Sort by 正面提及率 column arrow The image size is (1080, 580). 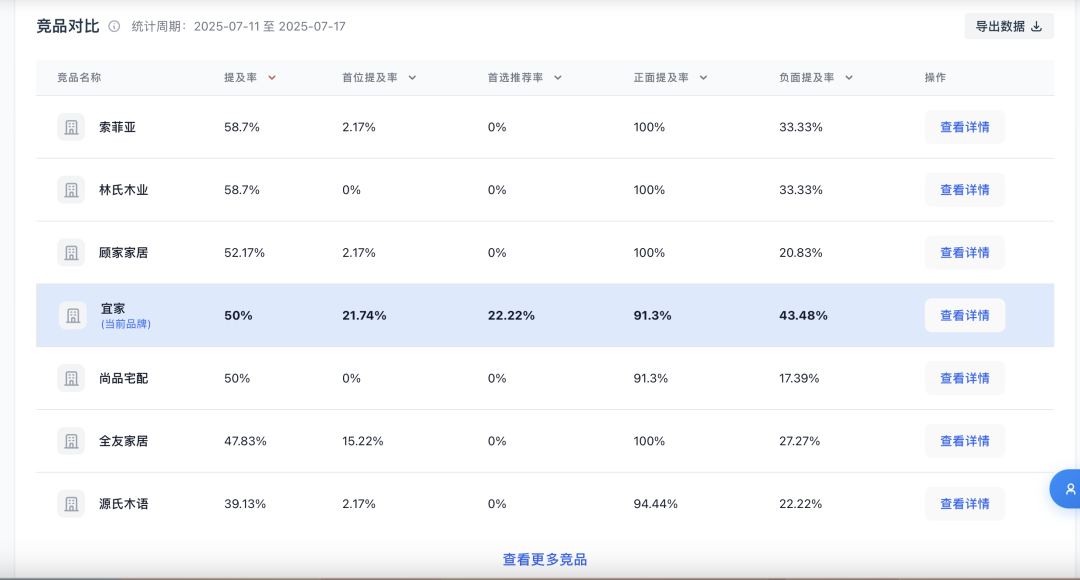[703, 78]
